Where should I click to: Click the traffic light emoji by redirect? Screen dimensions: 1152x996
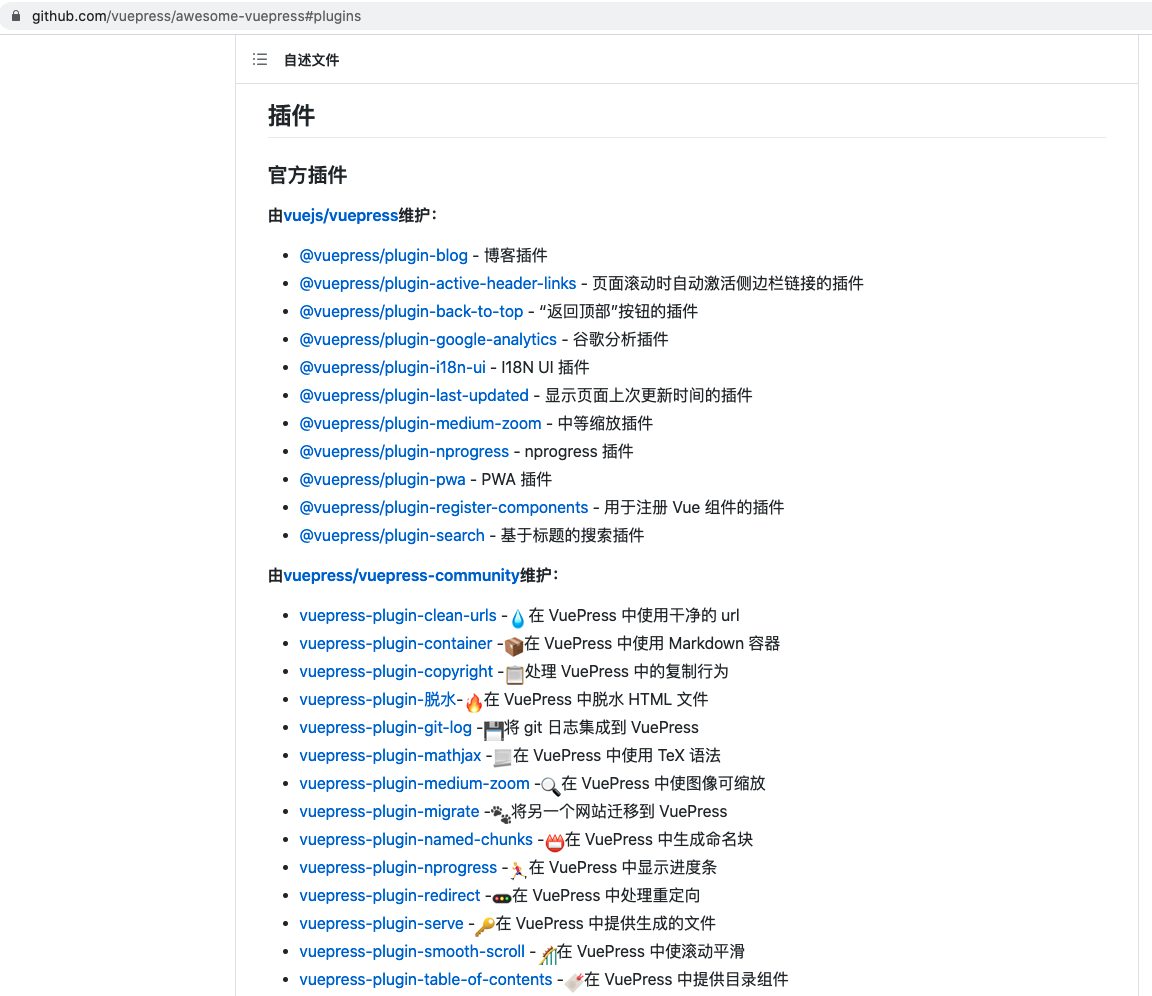click(502, 898)
